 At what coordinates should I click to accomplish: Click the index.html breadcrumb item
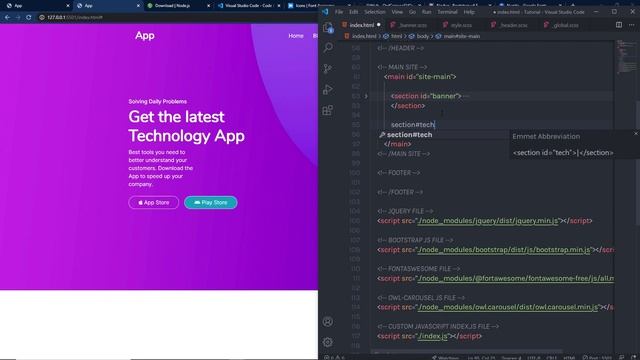(361, 36)
